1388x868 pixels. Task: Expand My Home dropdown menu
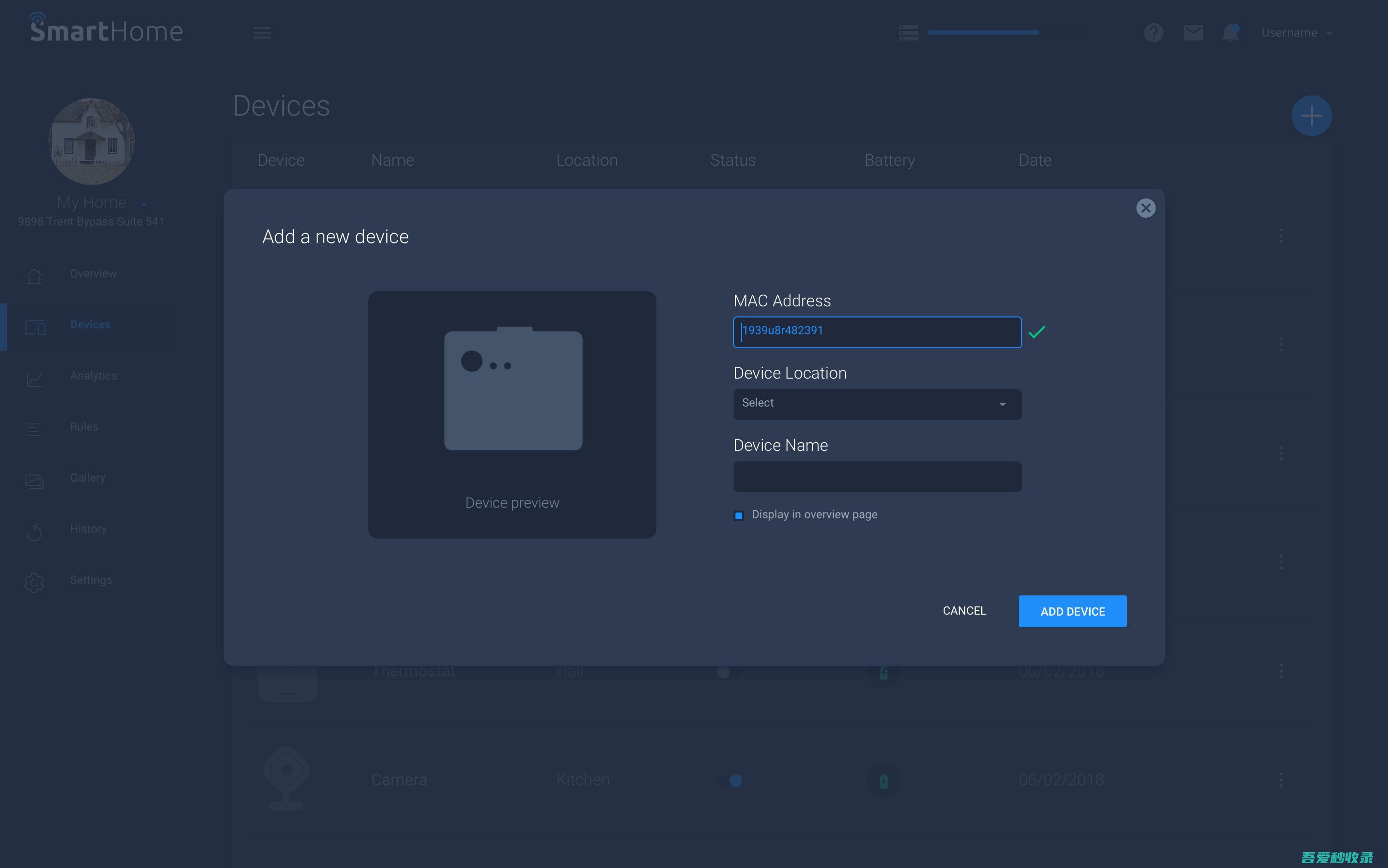pyautogui.click(x=144, y=203)
